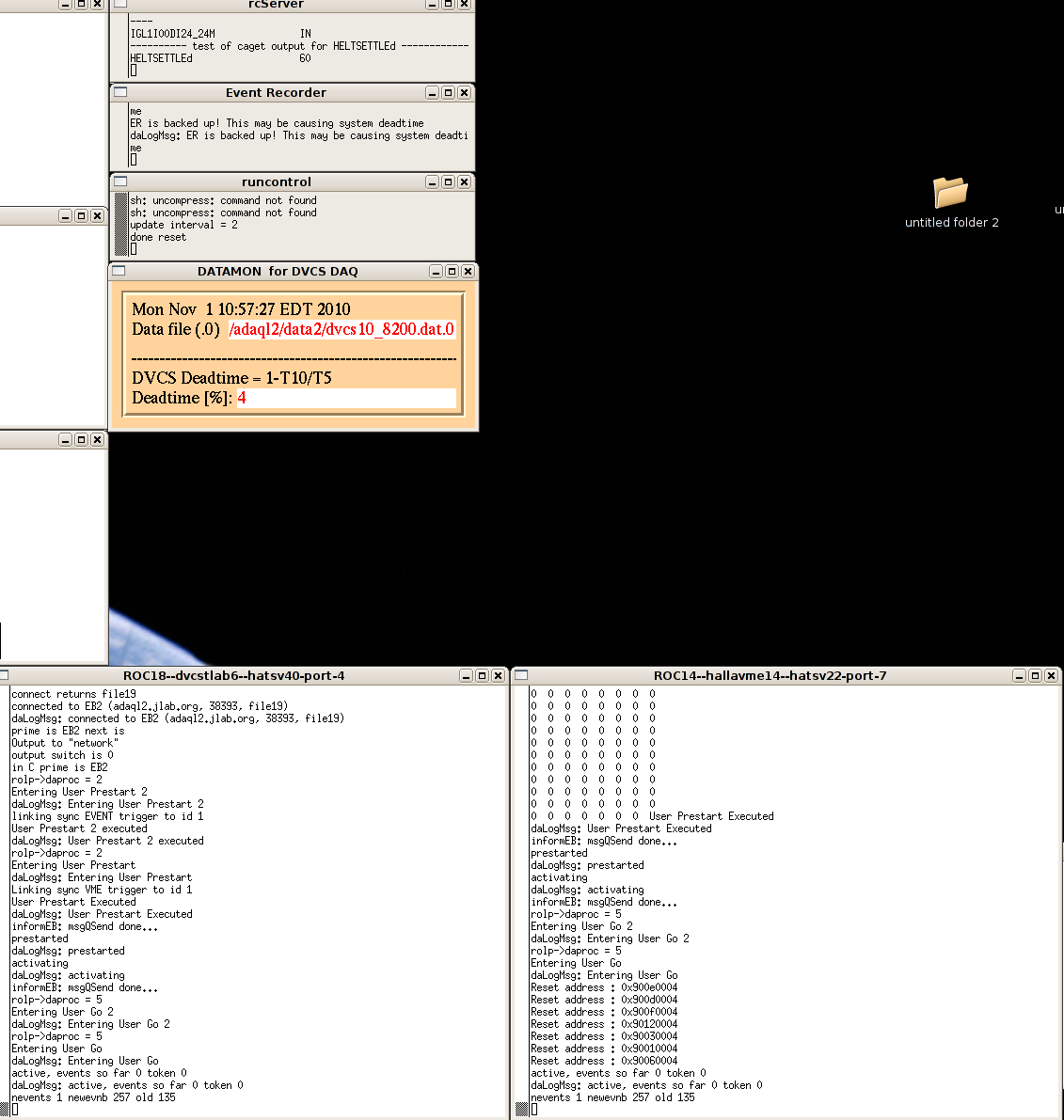
Task: Open window menu icon of runcontrol window
Action: coord(120,181)
